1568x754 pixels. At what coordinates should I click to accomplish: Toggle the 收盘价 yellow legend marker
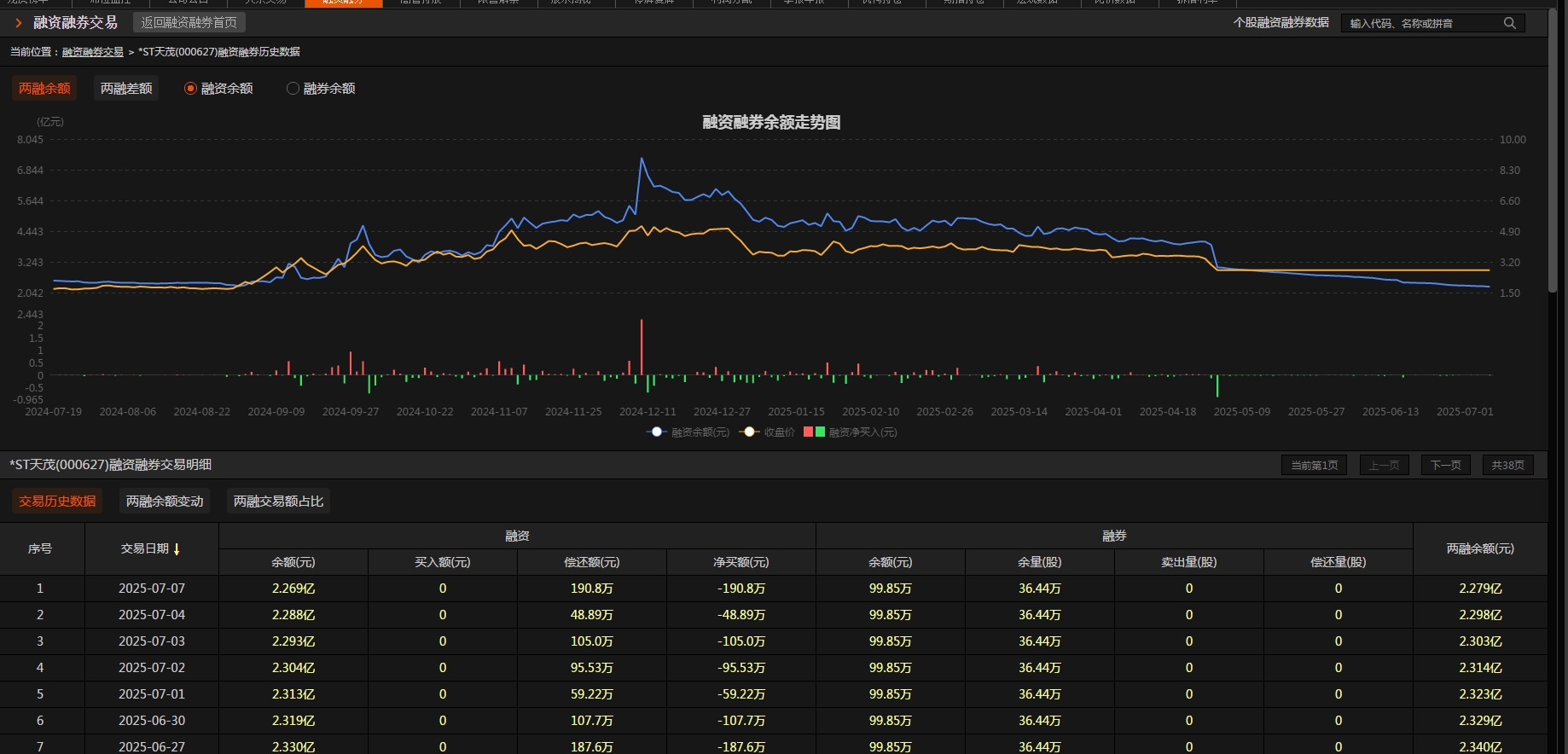tap(749, 432)
